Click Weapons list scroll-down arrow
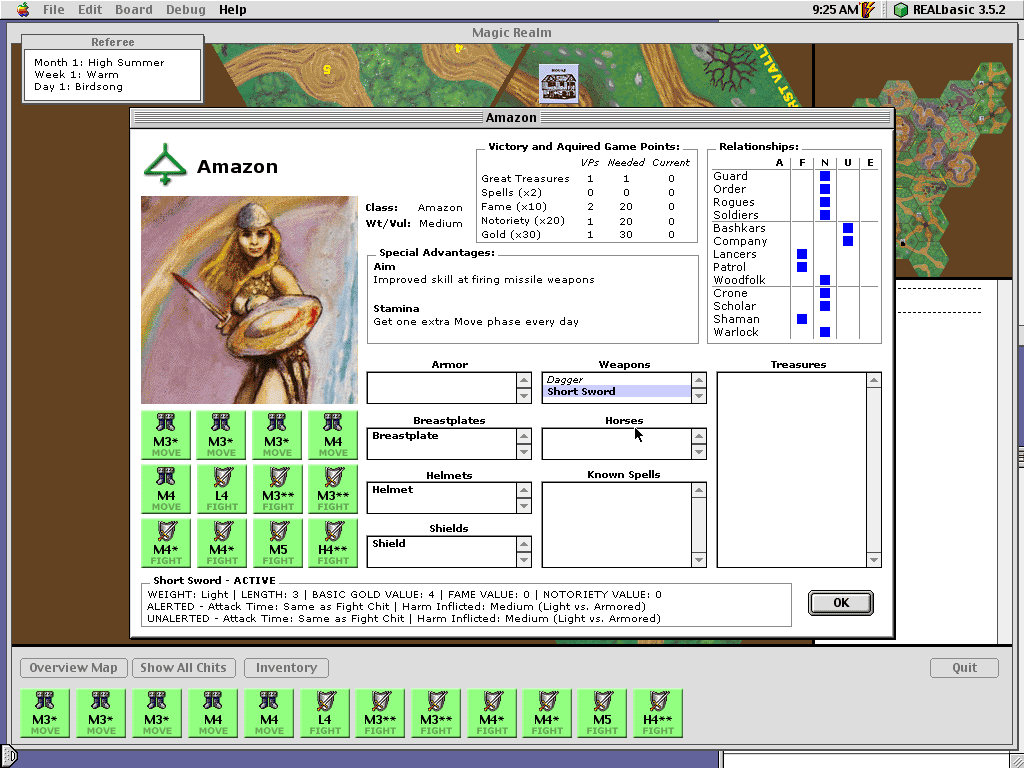 699,396
